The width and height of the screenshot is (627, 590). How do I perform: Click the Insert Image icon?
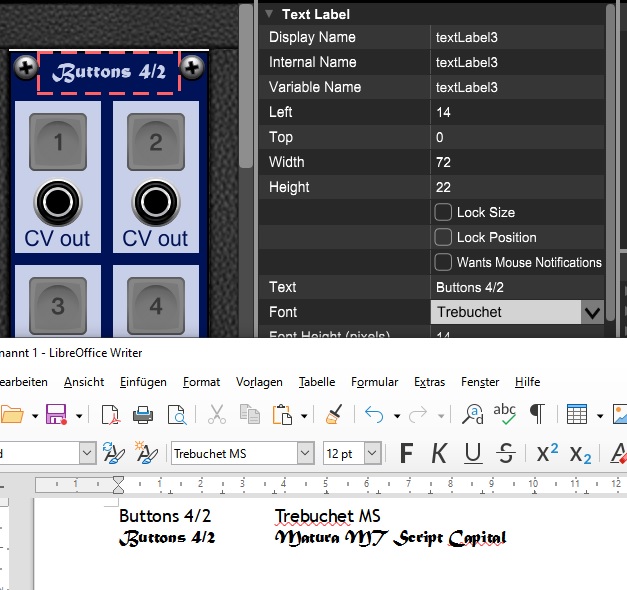[620, 414]
